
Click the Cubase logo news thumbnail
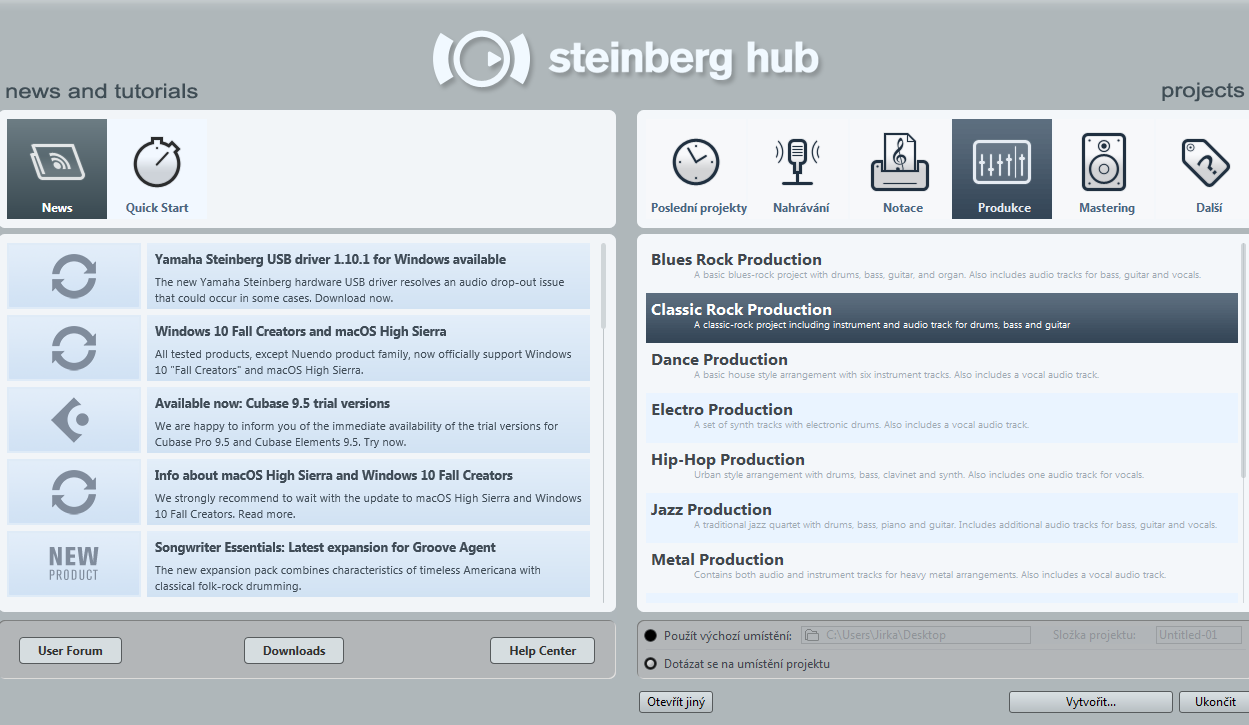click(74, 420)
